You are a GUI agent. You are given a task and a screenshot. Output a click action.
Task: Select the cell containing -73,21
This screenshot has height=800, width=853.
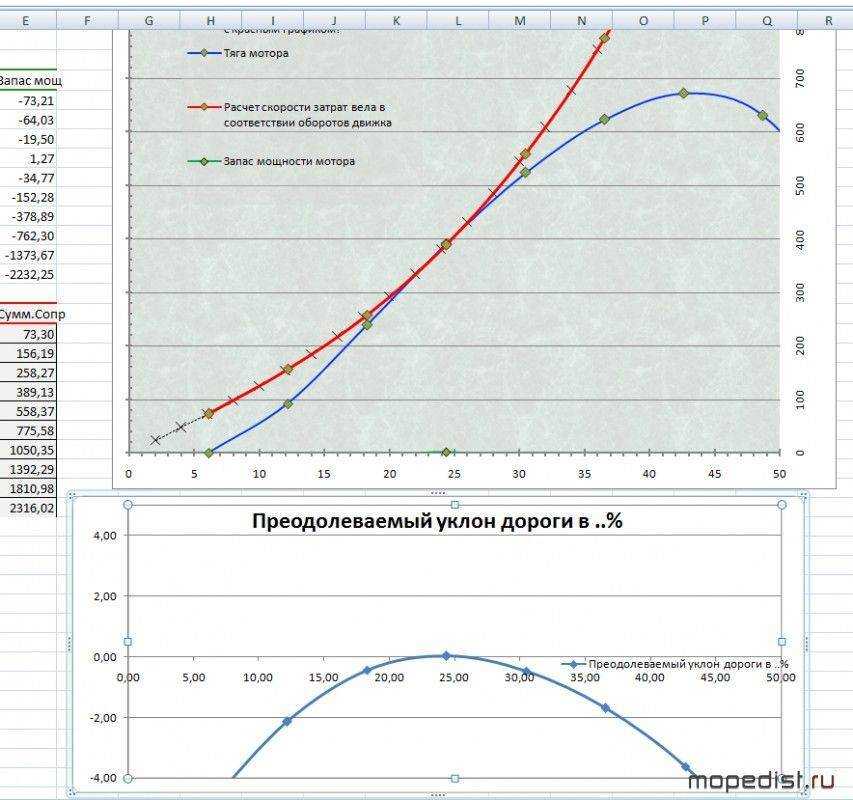[x=28, y=101]
